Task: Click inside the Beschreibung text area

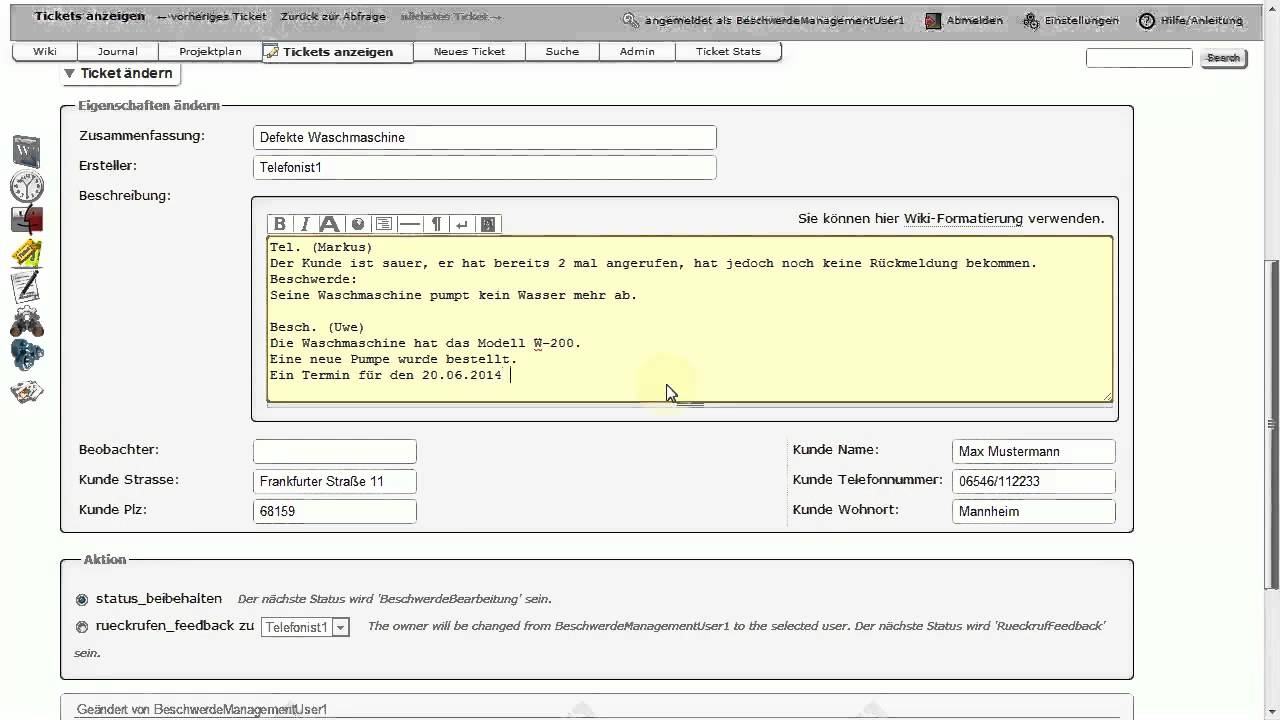Action: pos(690,319)
